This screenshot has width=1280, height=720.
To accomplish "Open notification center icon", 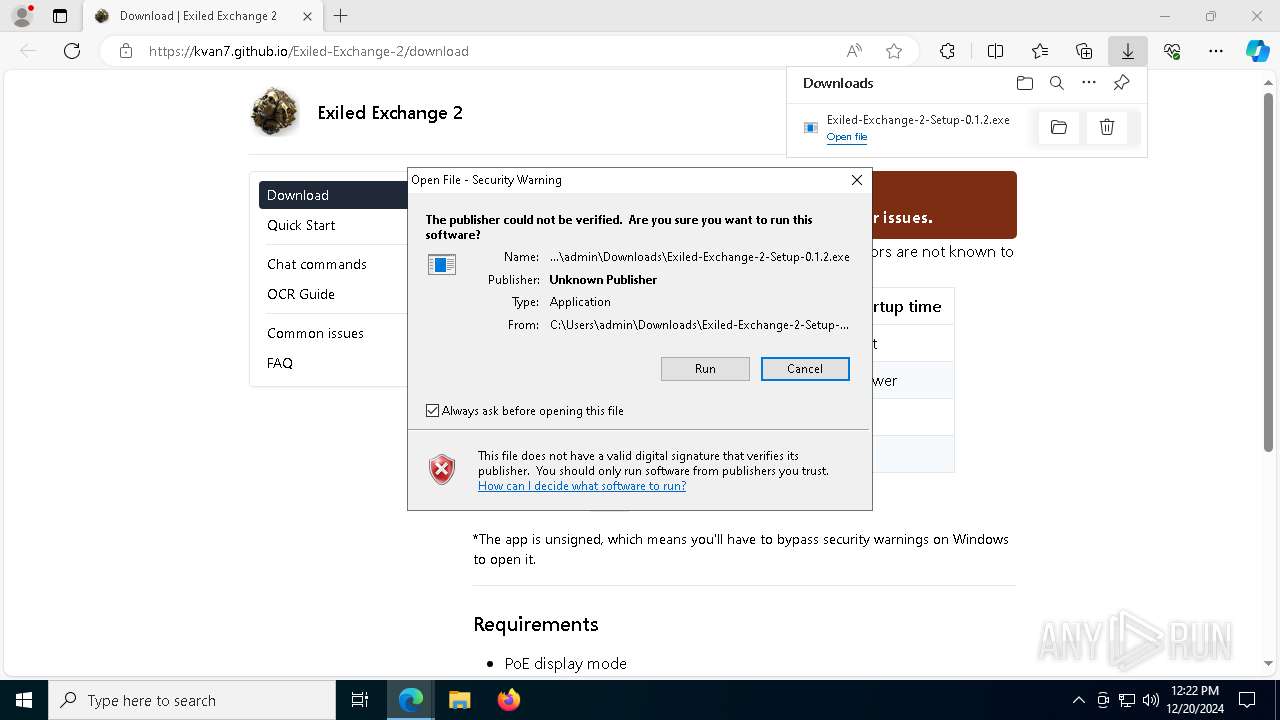I will click(1247, 700).
